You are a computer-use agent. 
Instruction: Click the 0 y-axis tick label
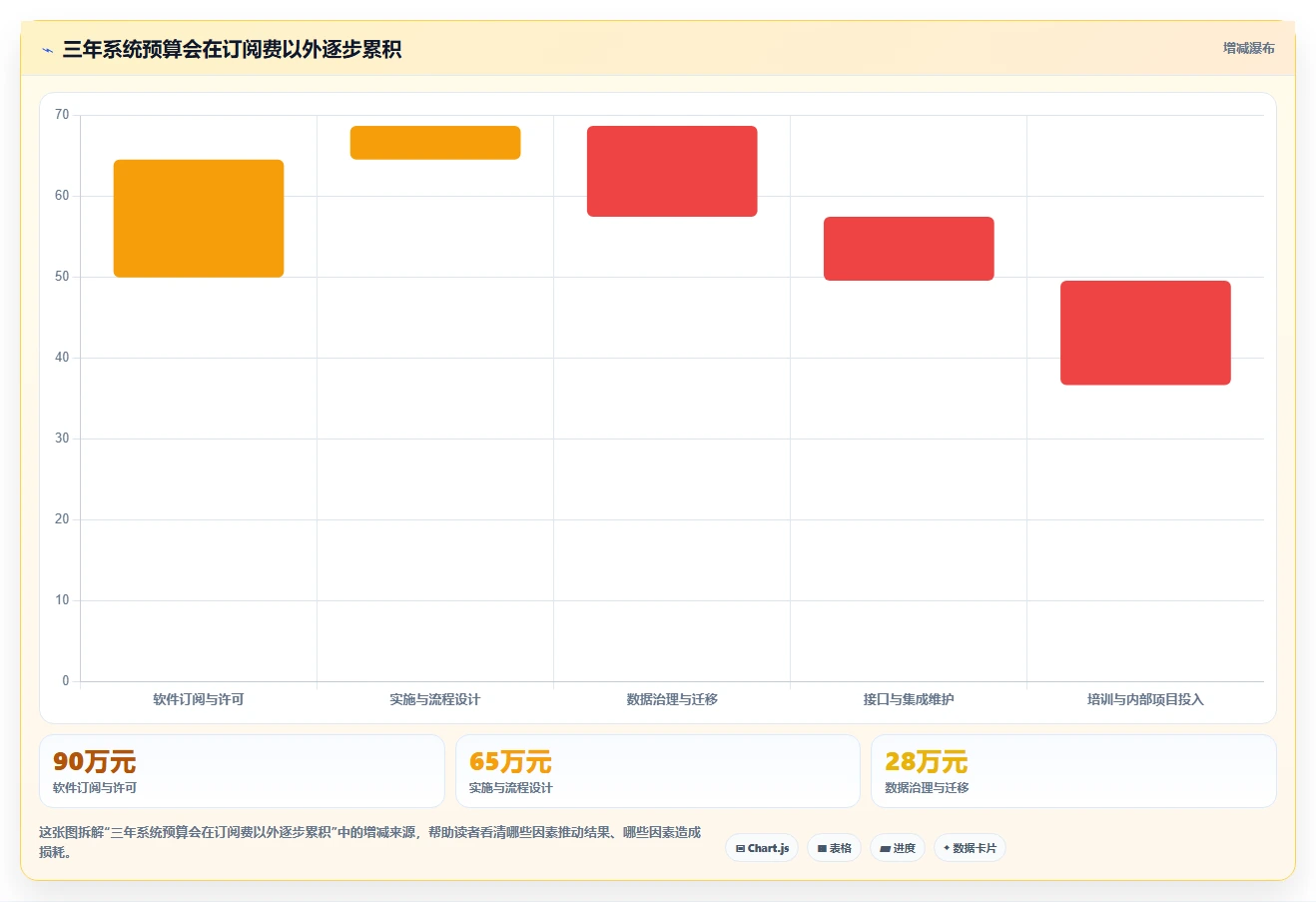[66, 681]
